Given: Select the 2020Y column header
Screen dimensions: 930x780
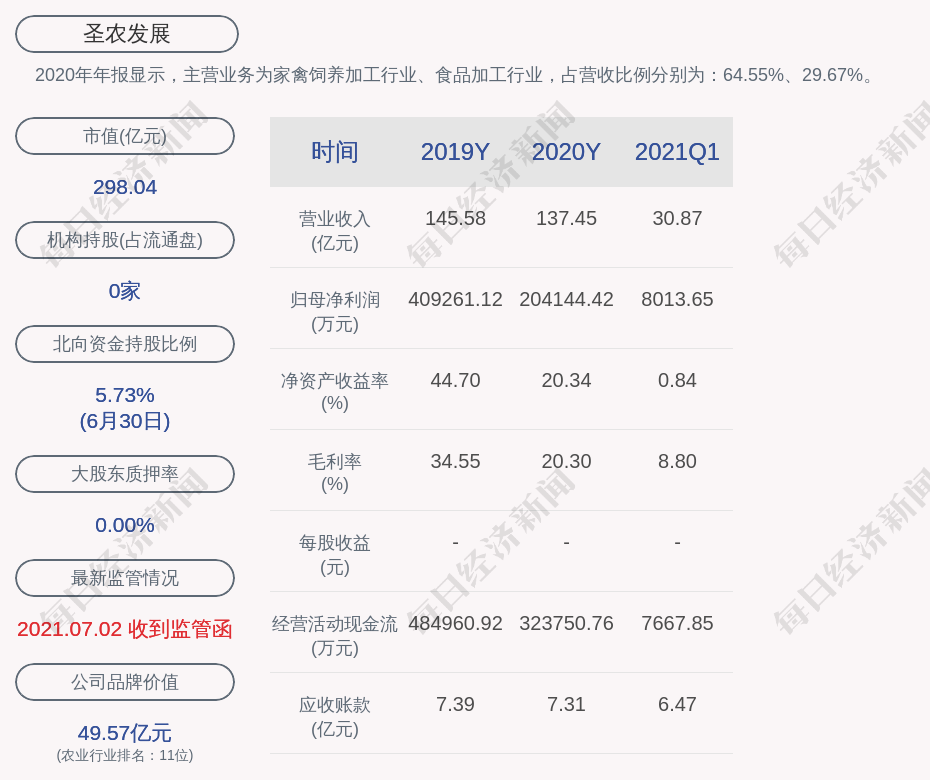Looking at the screenshot, I should pos(566,152).
